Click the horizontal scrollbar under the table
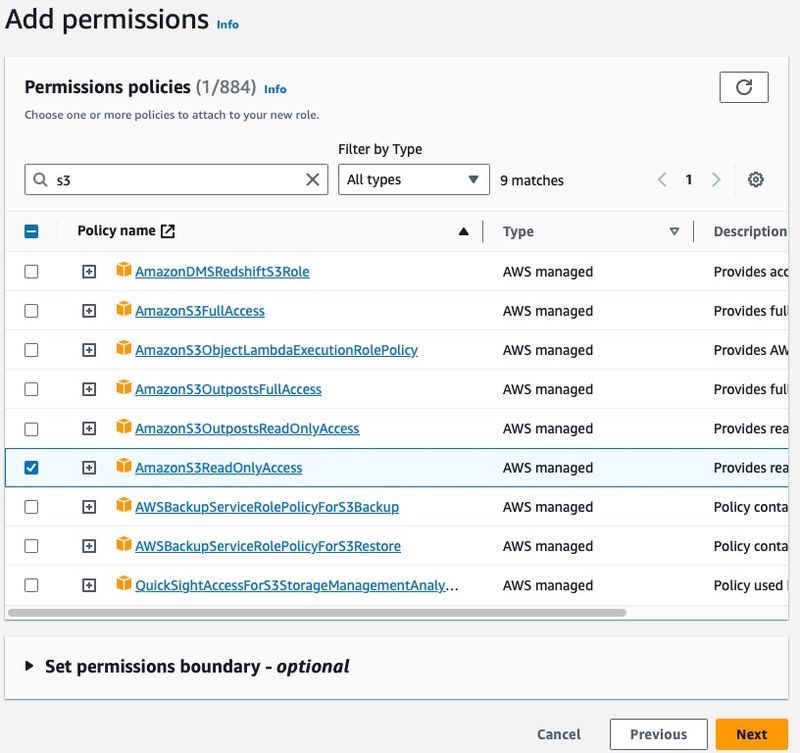800x753 pixels. click(317, 612)
